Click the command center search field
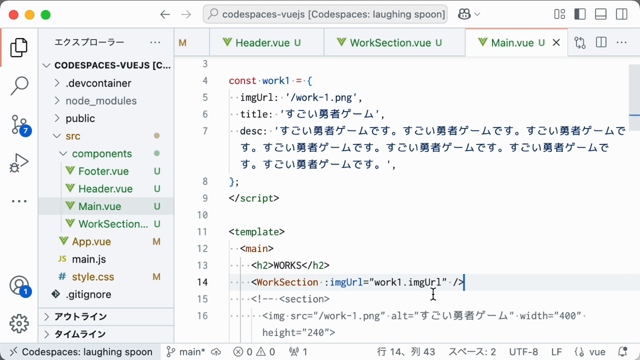This screenshot has width=640, height=360. [325, 14]
